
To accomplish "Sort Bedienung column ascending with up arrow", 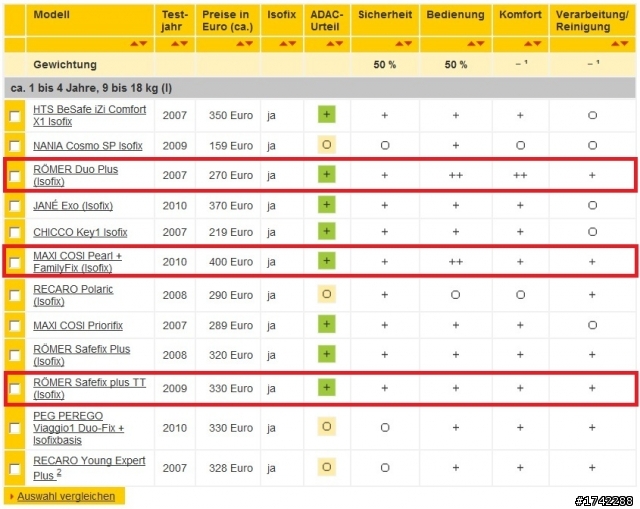I will tap(471, 43).
